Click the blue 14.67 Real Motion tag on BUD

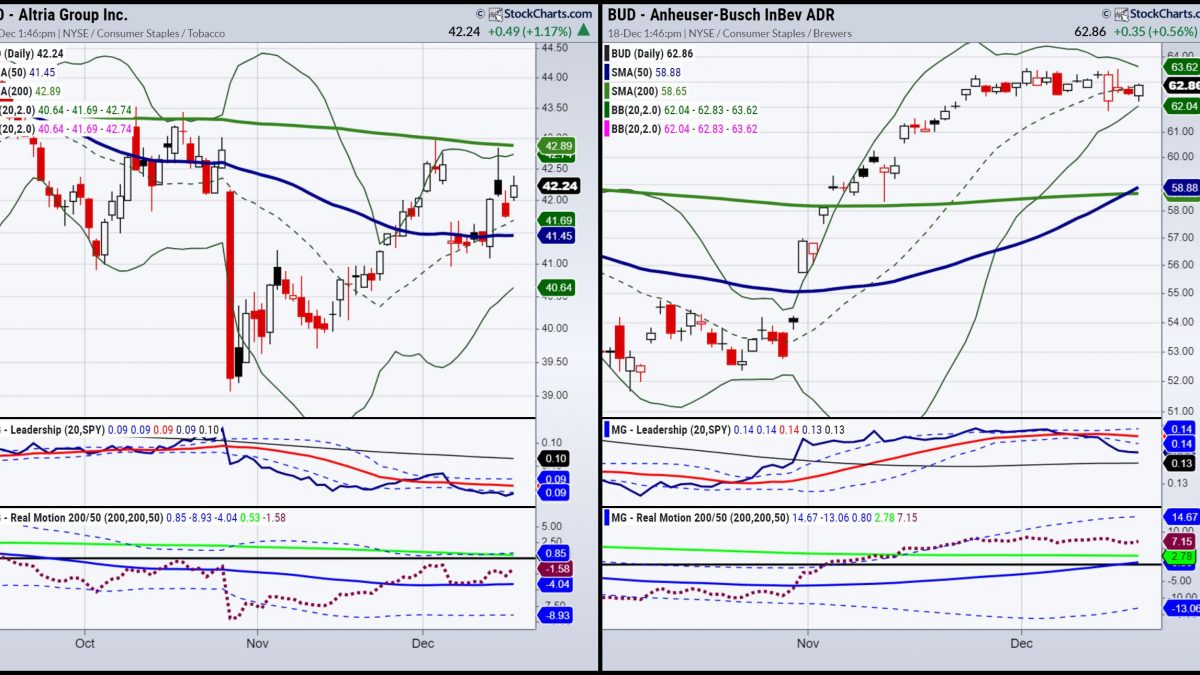click(1182, 517)
